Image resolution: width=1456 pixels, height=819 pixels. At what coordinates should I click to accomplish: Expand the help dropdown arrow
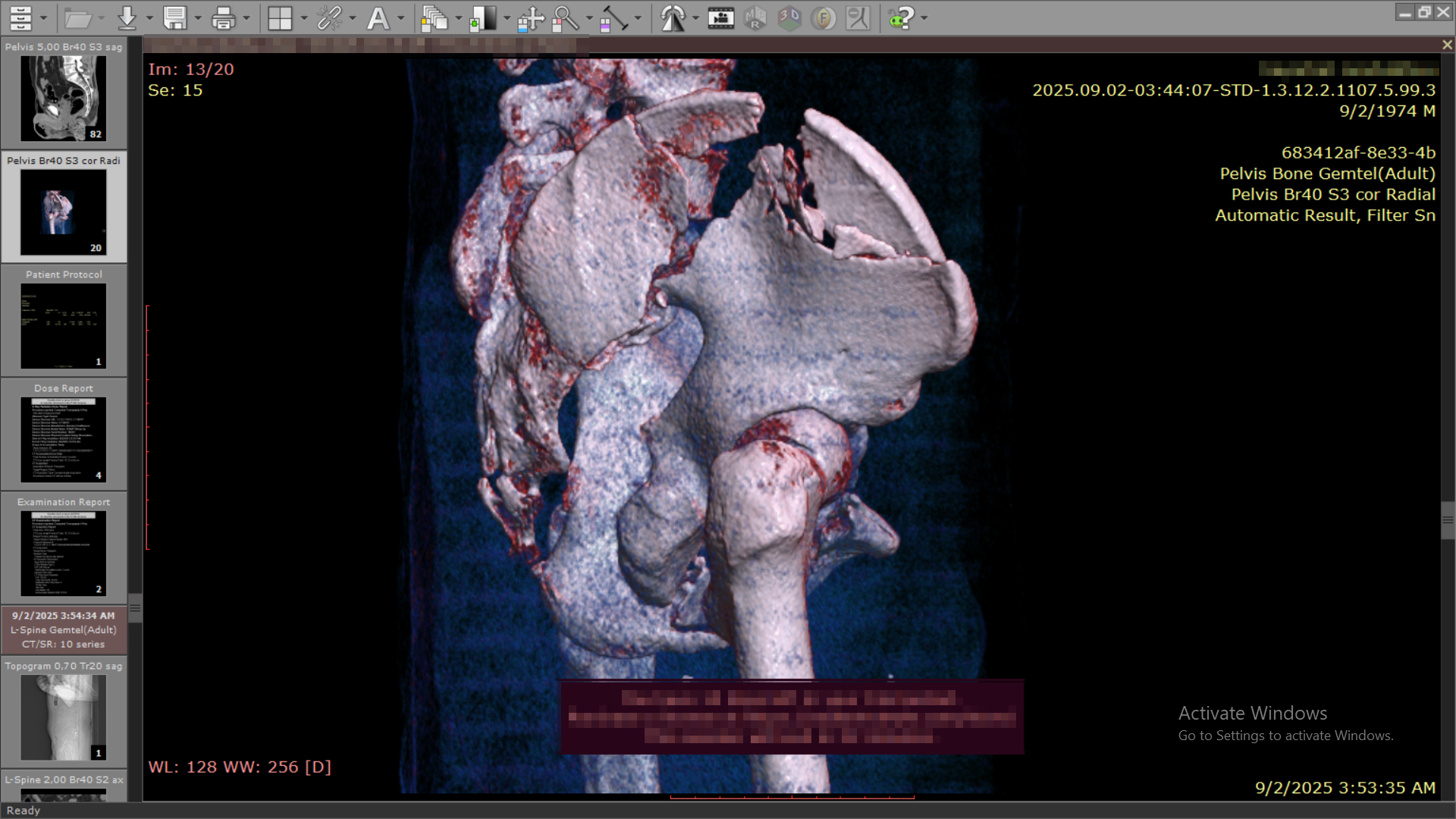(924, 18)
